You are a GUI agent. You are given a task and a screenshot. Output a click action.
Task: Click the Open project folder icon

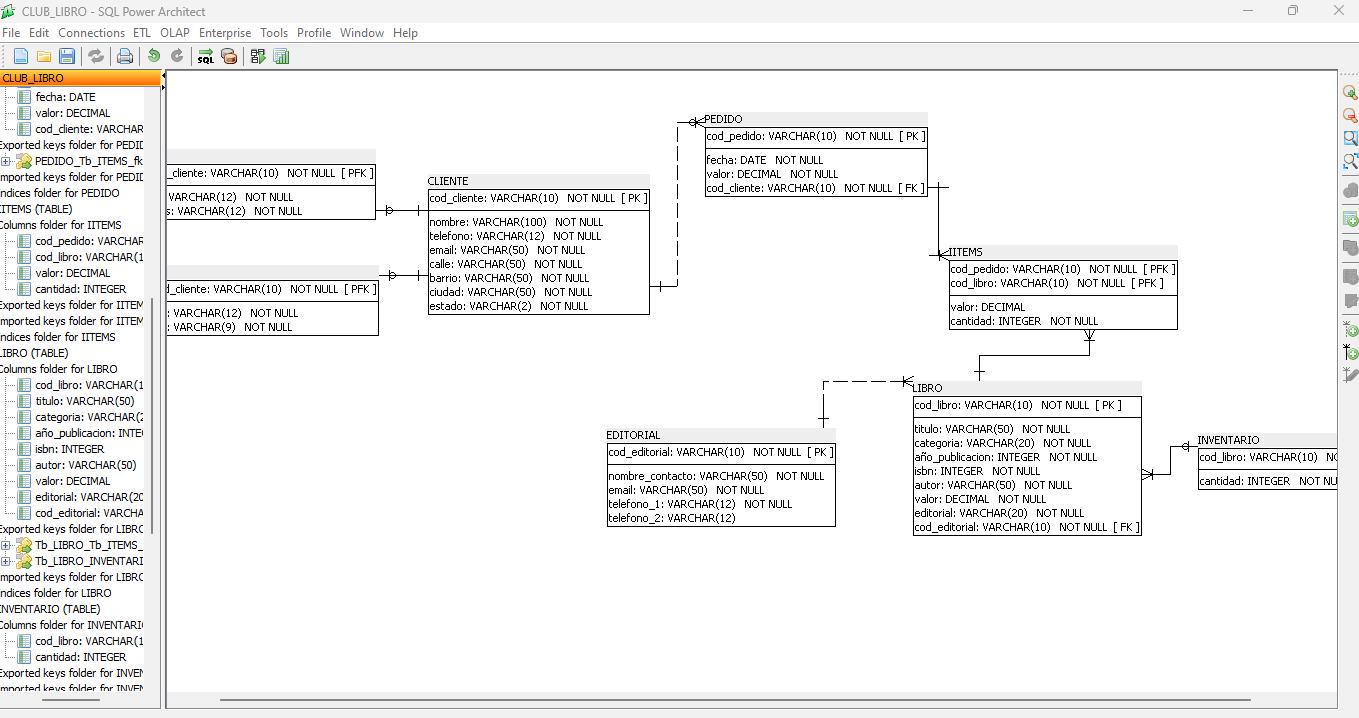pyautogui.click(x=44, y=56)
